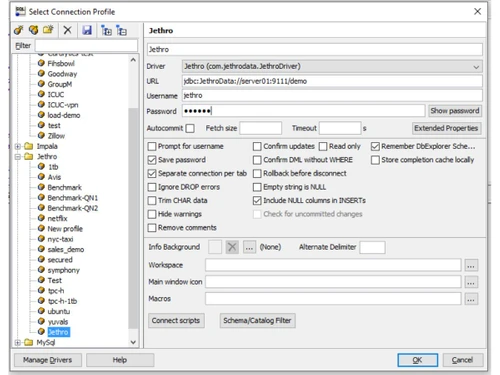Add a new profile group
The height and width of the screenshot is (375, 500).
coord(48,30)
